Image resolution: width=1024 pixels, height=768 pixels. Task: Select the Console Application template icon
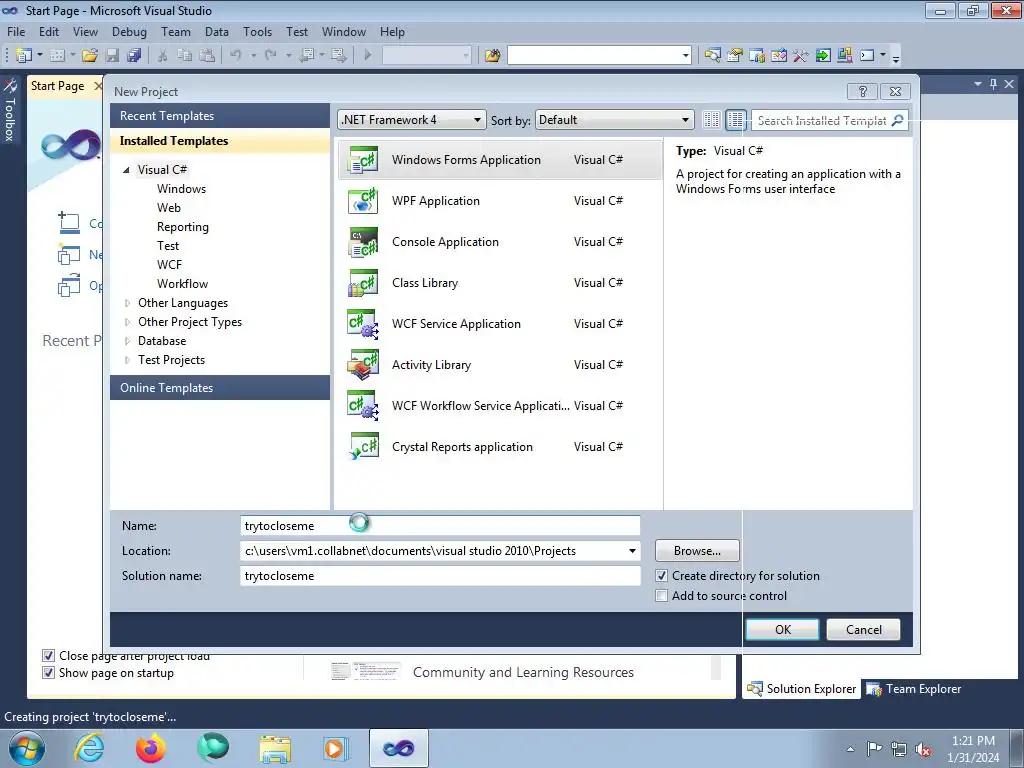362,242
